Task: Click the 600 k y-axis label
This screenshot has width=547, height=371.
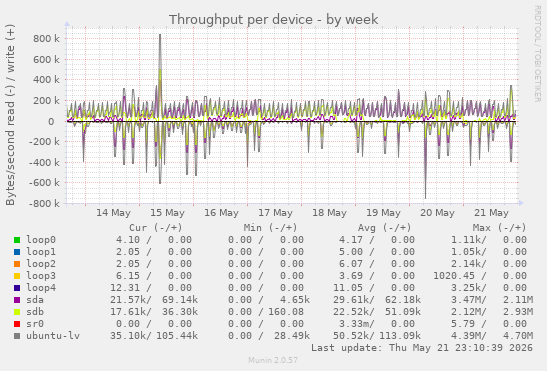Action: tap(46, 60)
